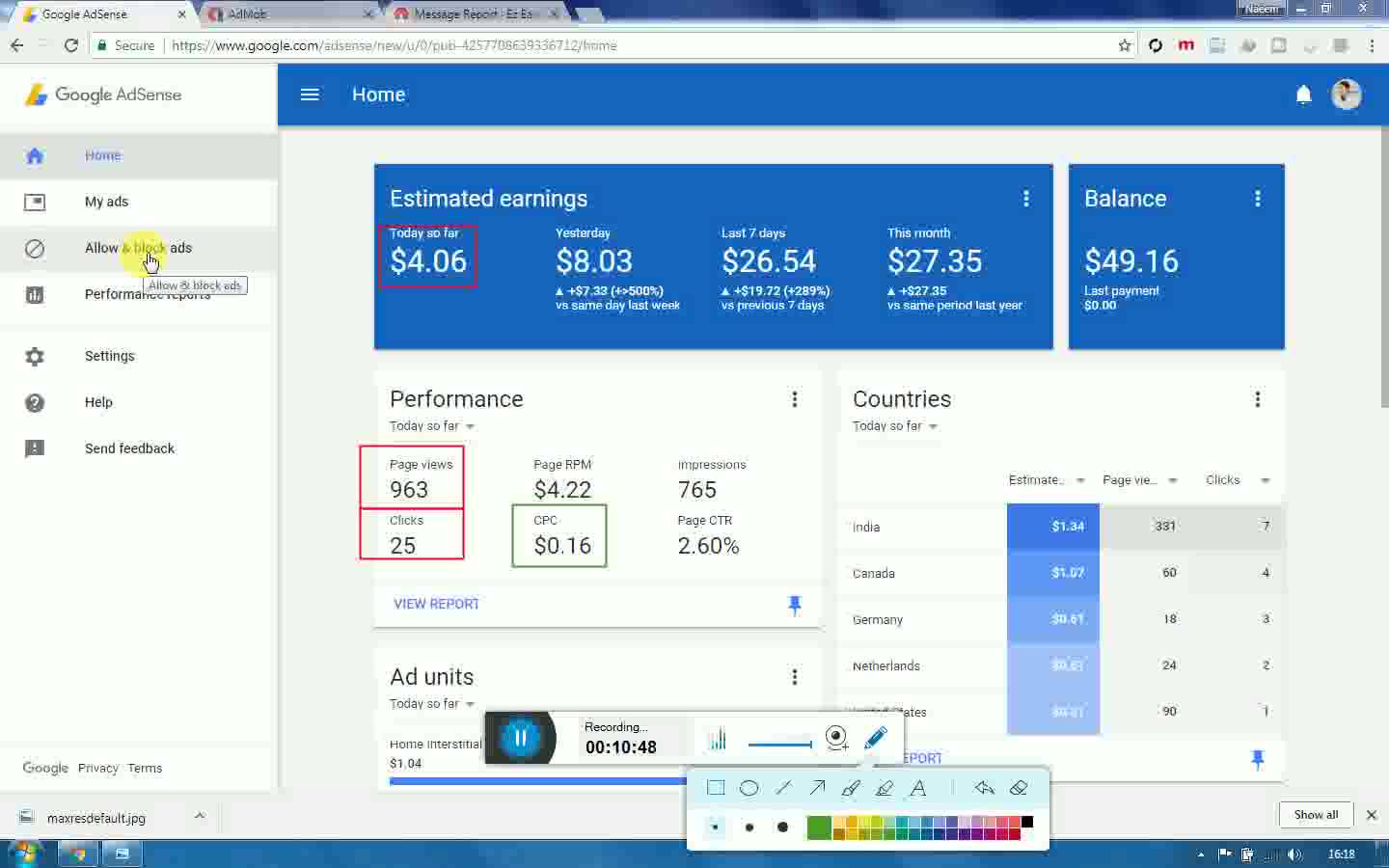The image size is (1389, 868).
Task: Open the Terms footer link
Action: tap(145, 769)
